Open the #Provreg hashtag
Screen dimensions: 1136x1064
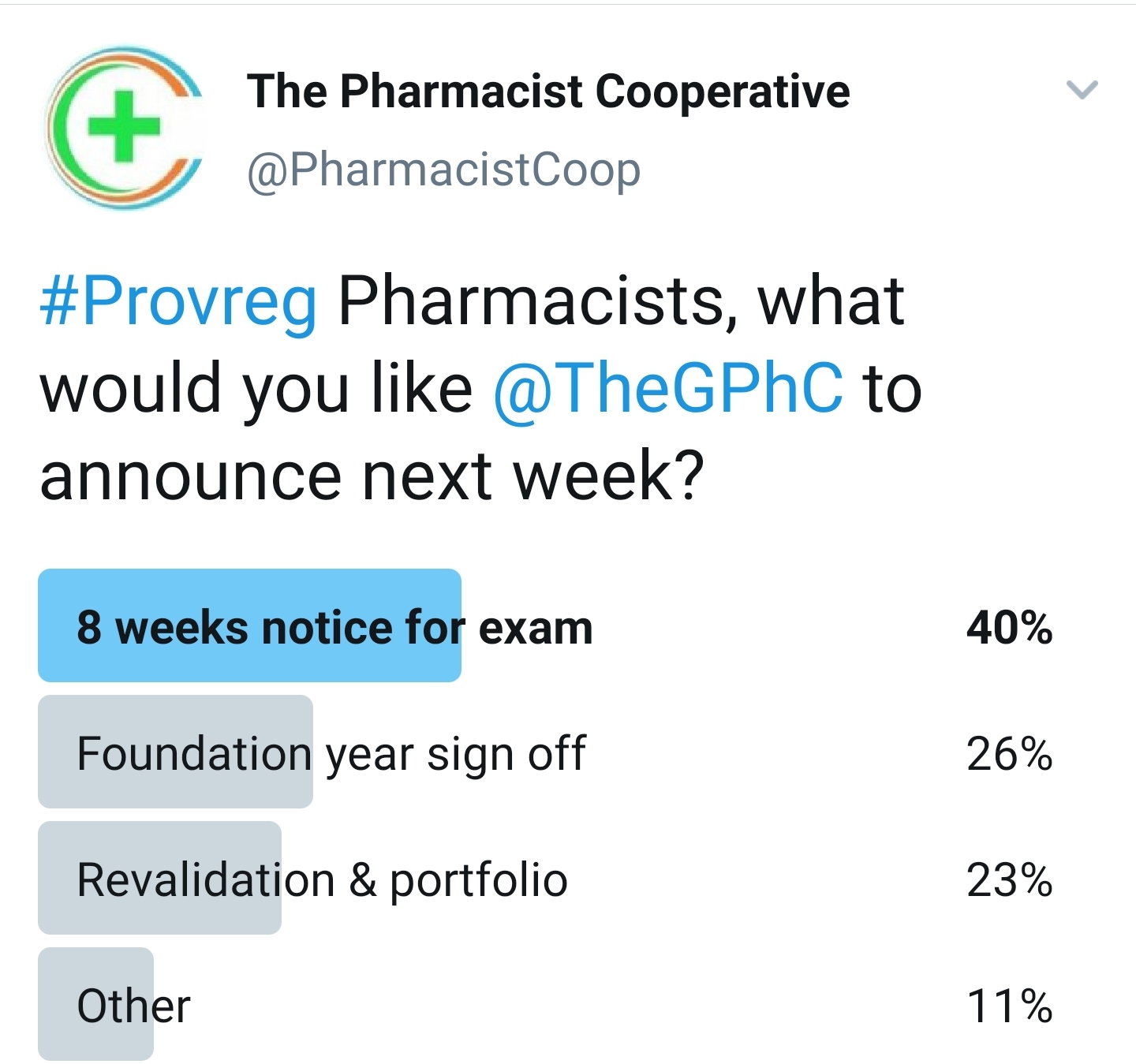[x=178, y=301]
